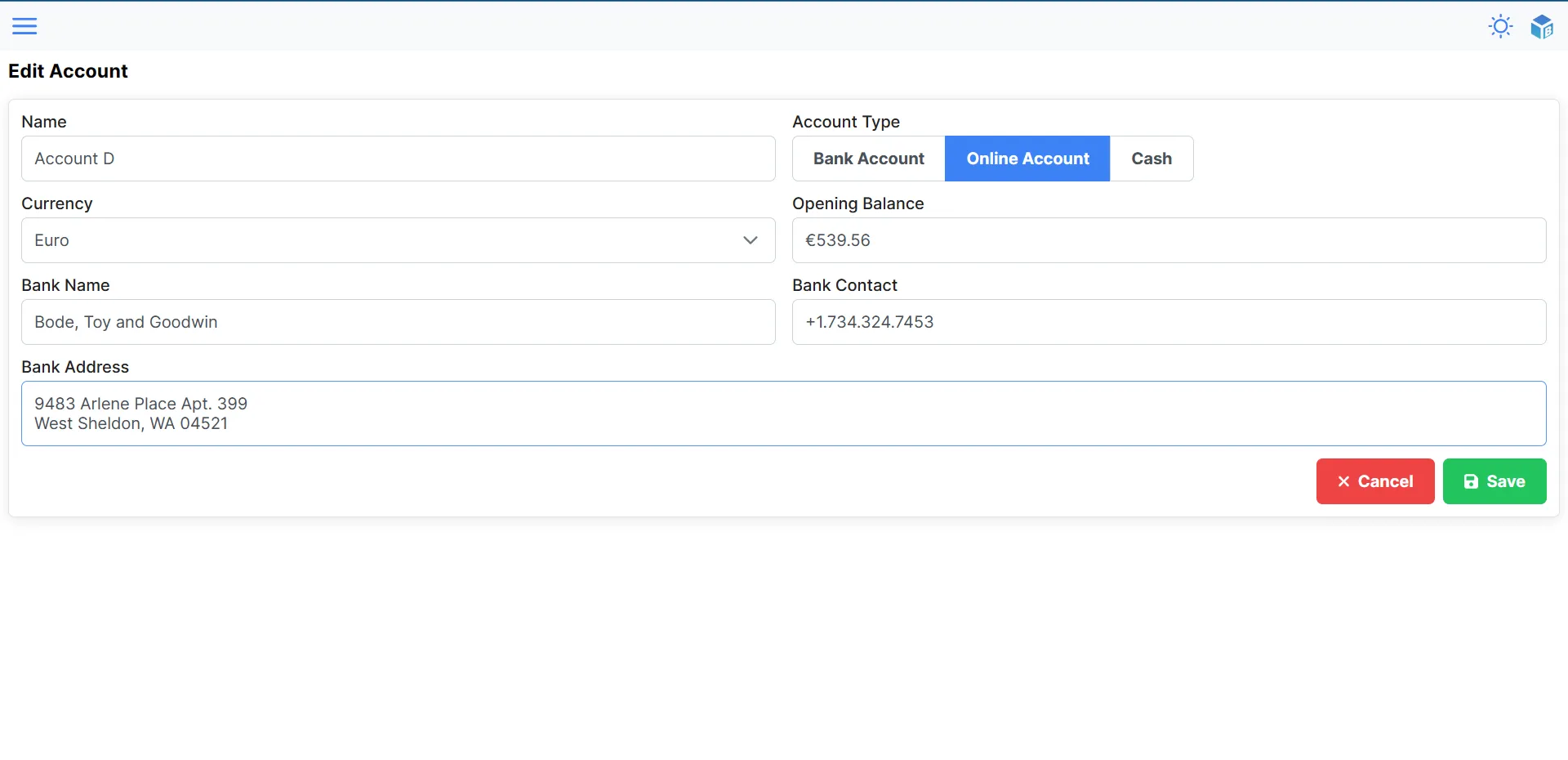Switch account type to Cash
Screen dimensions: 1568x760
[x=1151, y=159]
